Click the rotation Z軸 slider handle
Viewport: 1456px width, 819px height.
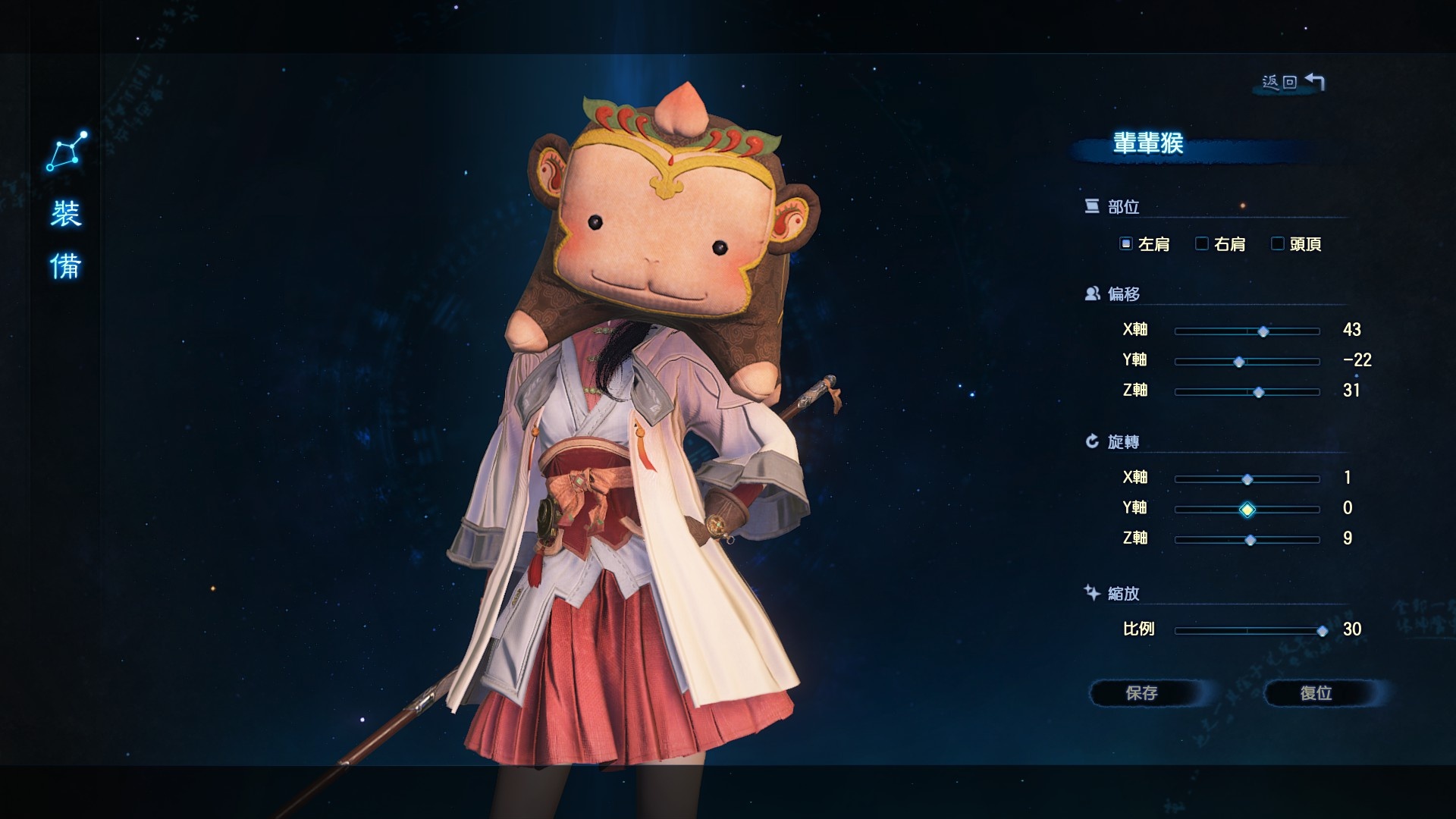[x=1250, y=540]
